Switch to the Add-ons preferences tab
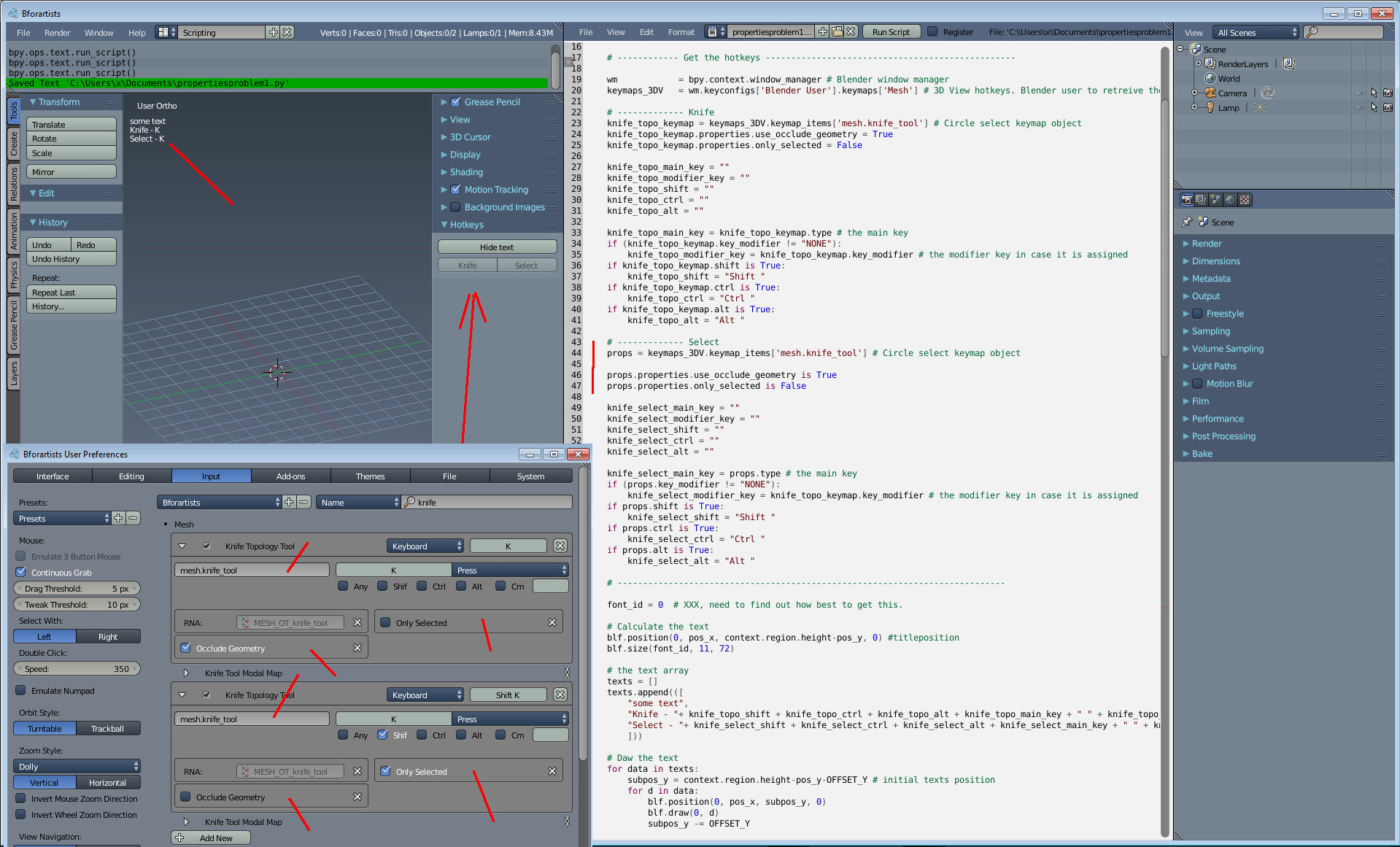Viewport: 1400px width, 847px height. pyautogui.click(x=290, y=476)
